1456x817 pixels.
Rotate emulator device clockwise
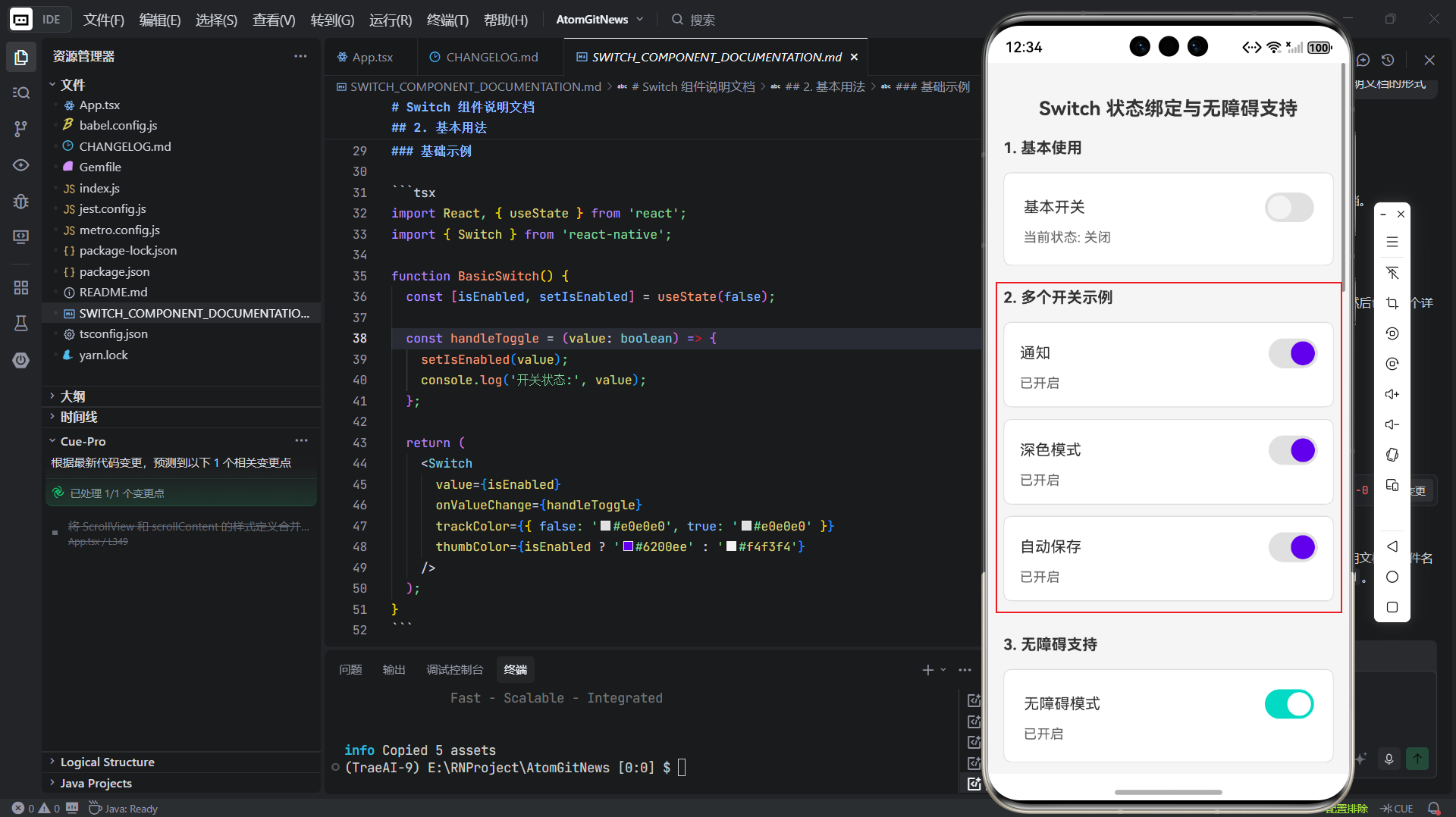[x=1392, y=364]
